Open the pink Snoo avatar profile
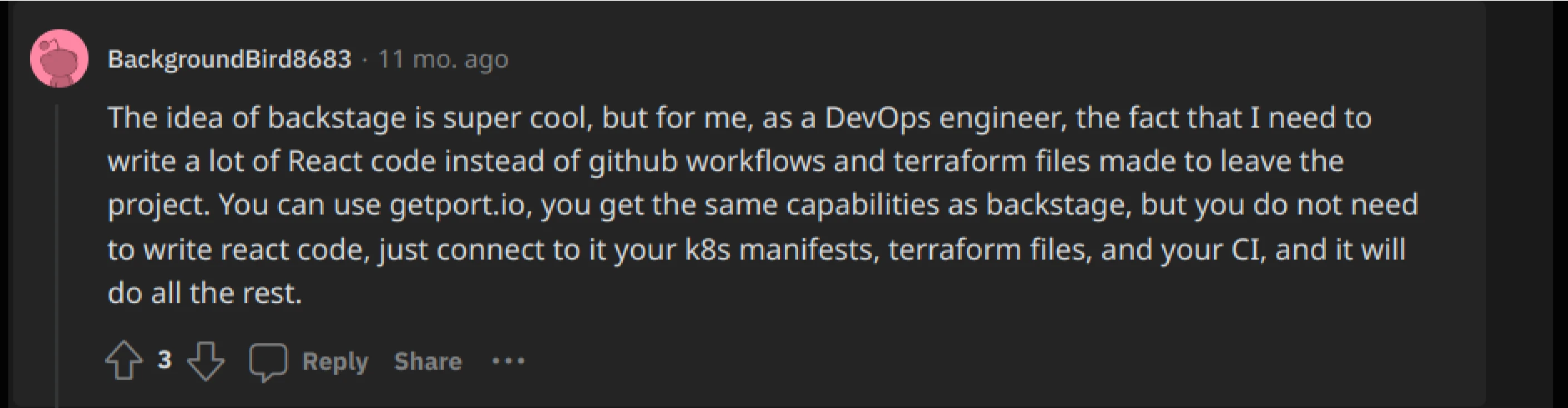This screenshot has width=1568, height=408. (59, 58)
